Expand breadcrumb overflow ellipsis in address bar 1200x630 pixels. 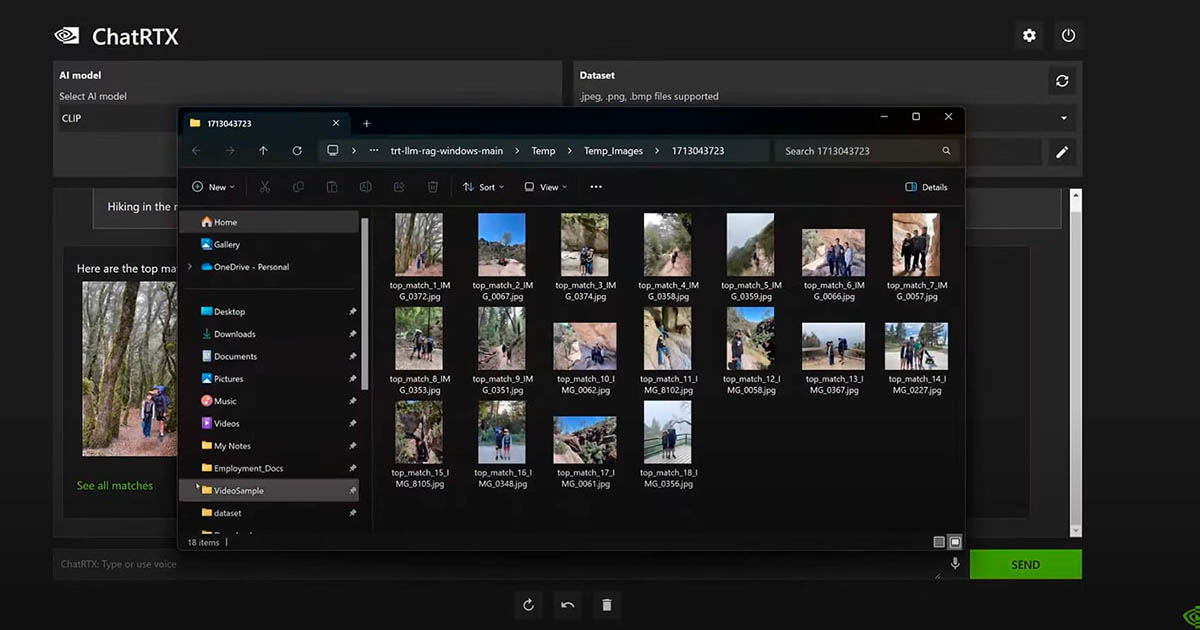(x=374, y=151)
